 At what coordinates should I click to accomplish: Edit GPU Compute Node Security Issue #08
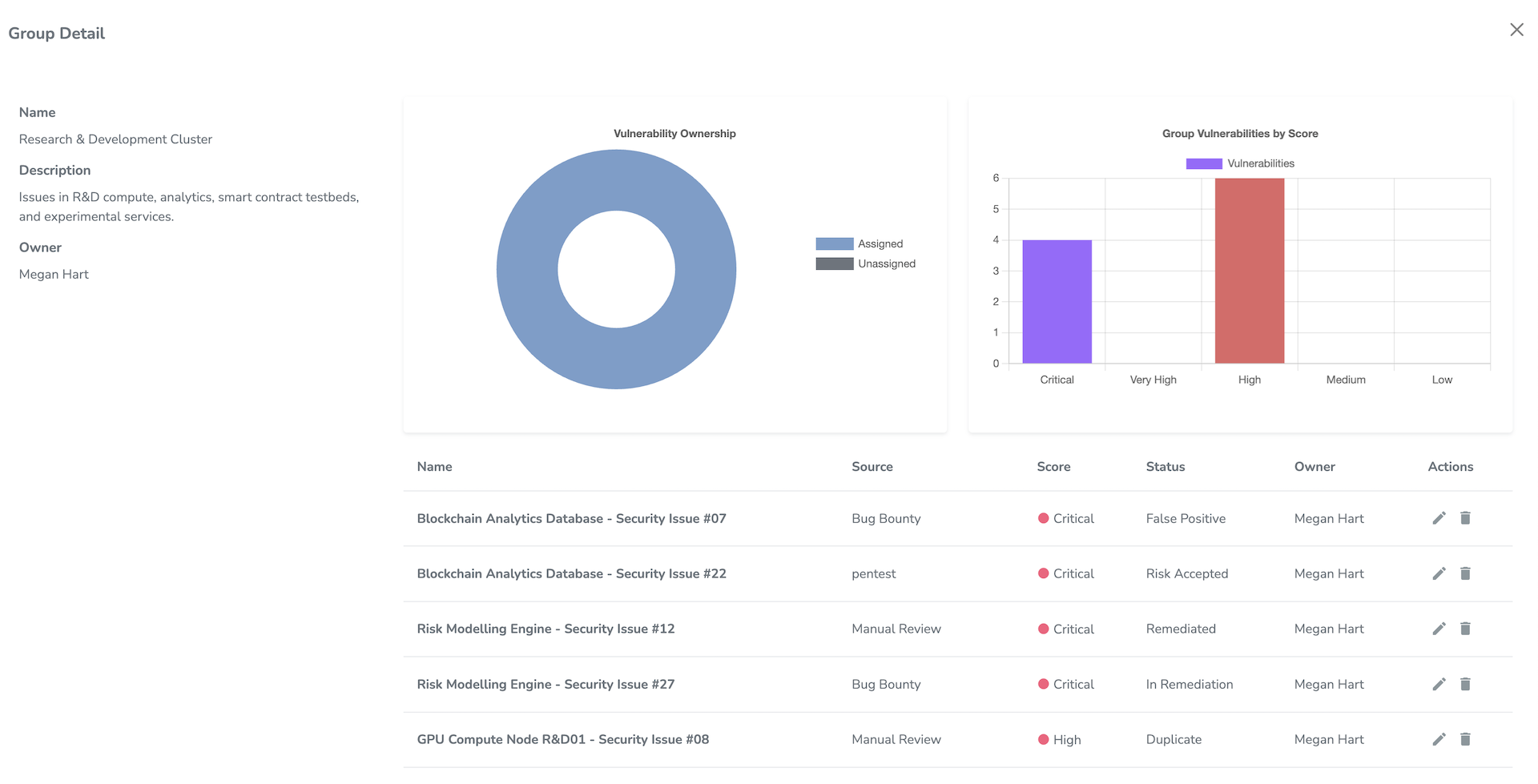[x=1439, y=739]
